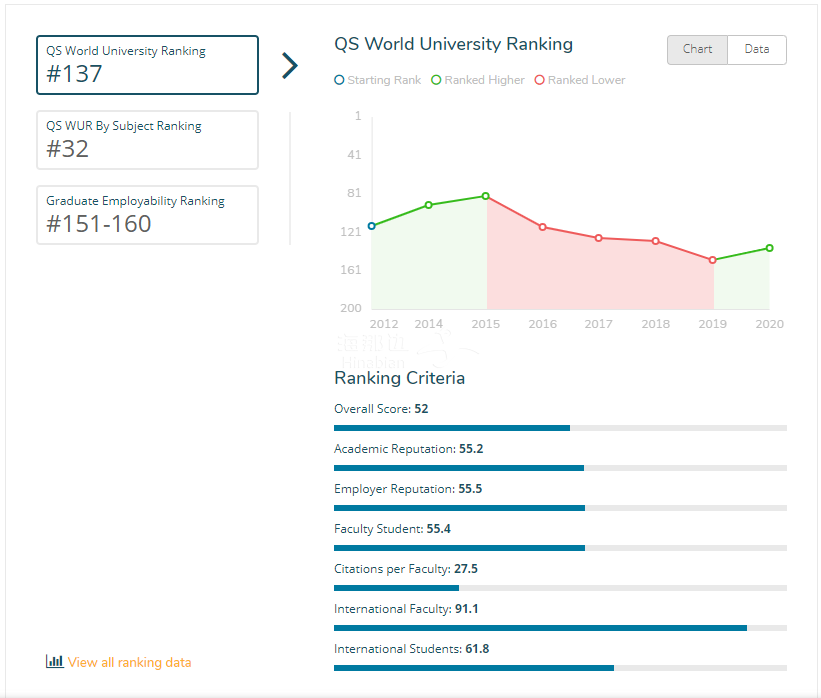This screenshot has width=821, height=698.
Task: Click the International Students progress bar
Action: coord(560,668)
